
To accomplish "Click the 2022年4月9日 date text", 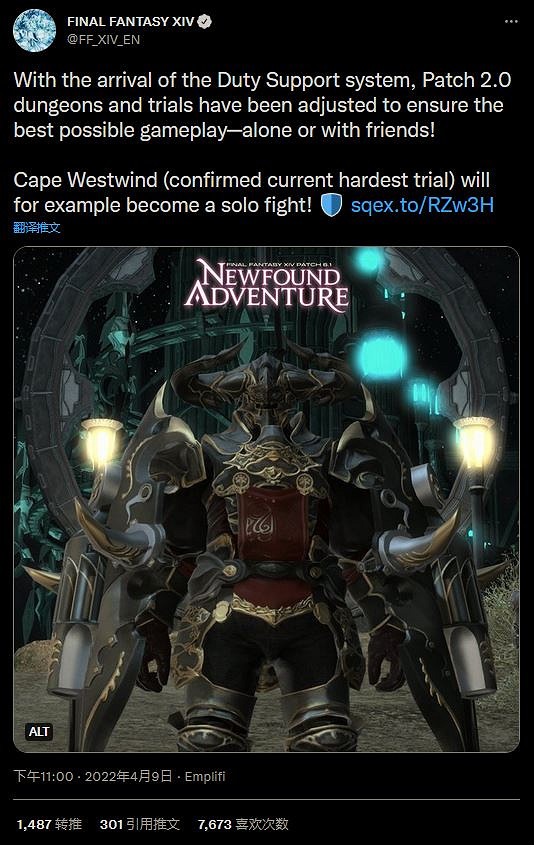I will tap(128, 776).
